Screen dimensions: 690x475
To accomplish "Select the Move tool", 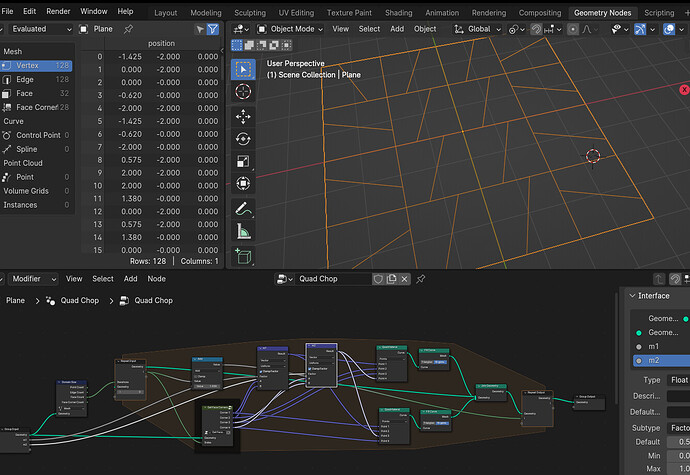I will click(243, 117).
